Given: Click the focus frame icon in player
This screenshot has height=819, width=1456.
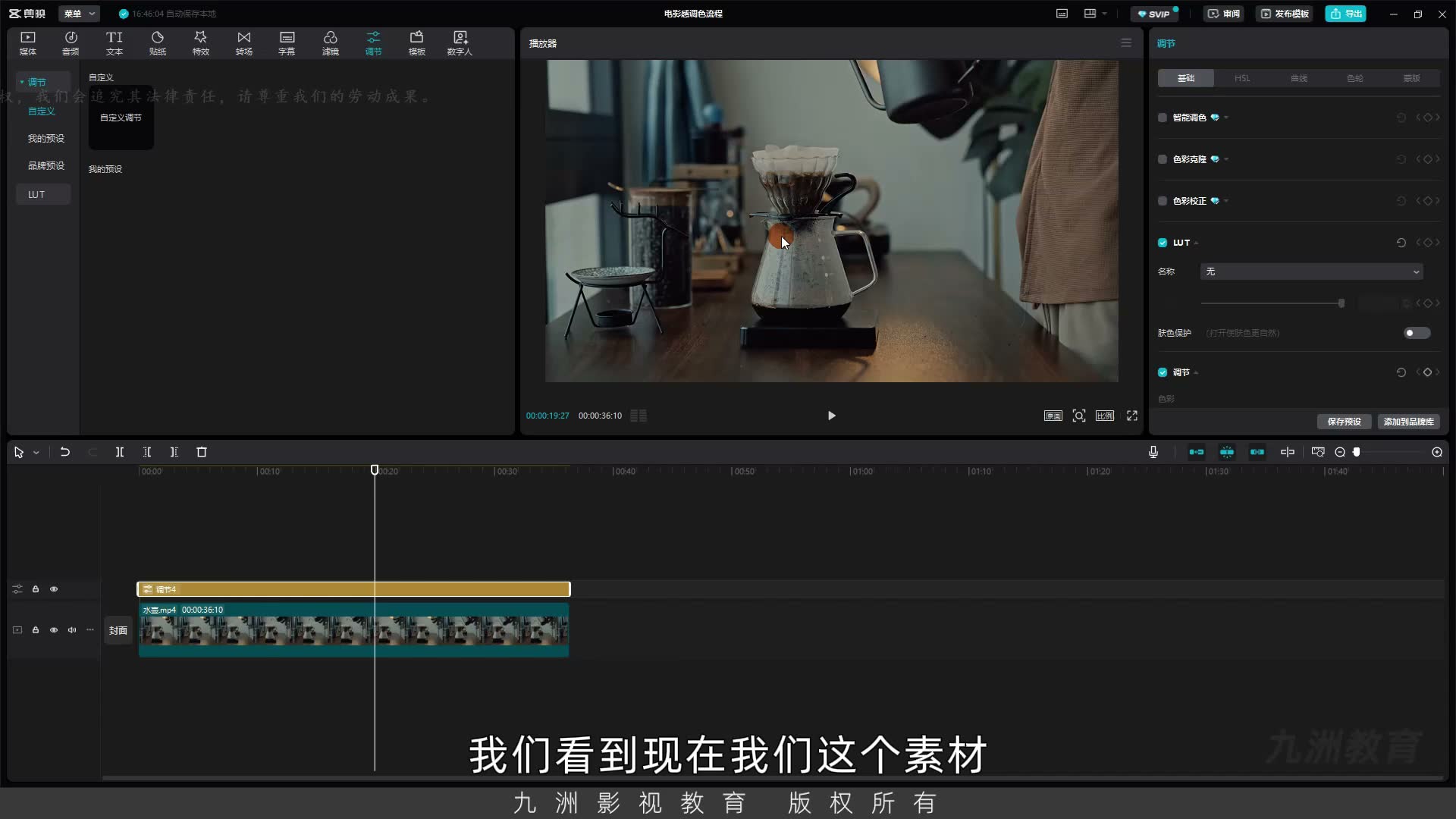Looking at the screenshot, I should (x=1079, y=416).
